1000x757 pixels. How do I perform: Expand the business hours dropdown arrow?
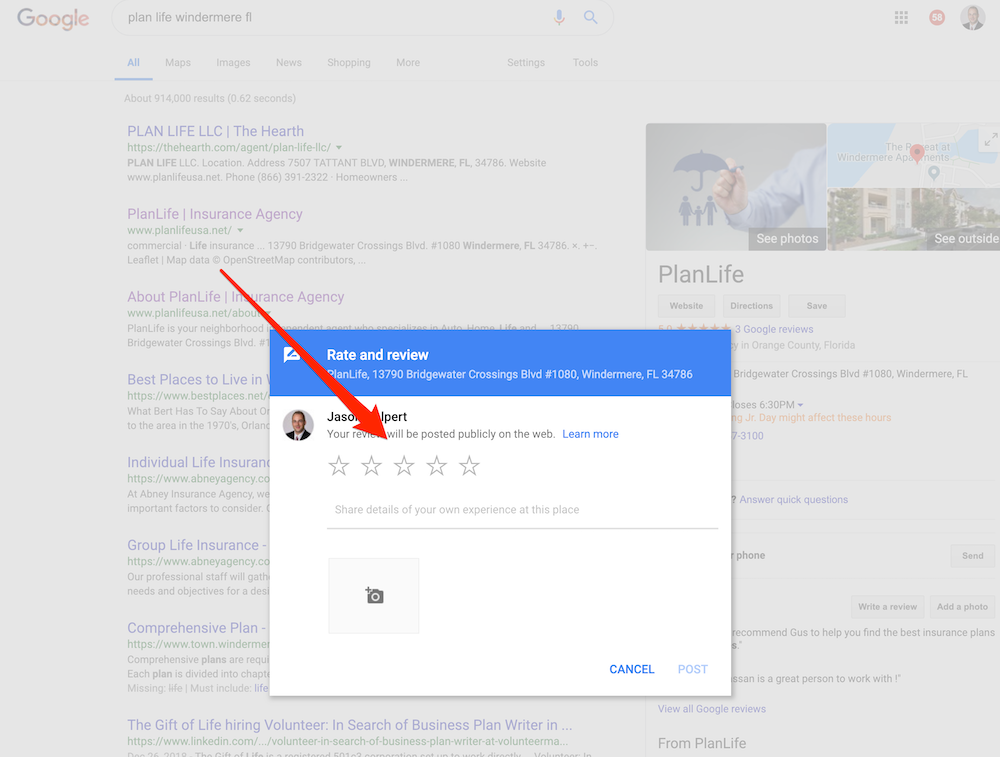(x=800, y=405)
